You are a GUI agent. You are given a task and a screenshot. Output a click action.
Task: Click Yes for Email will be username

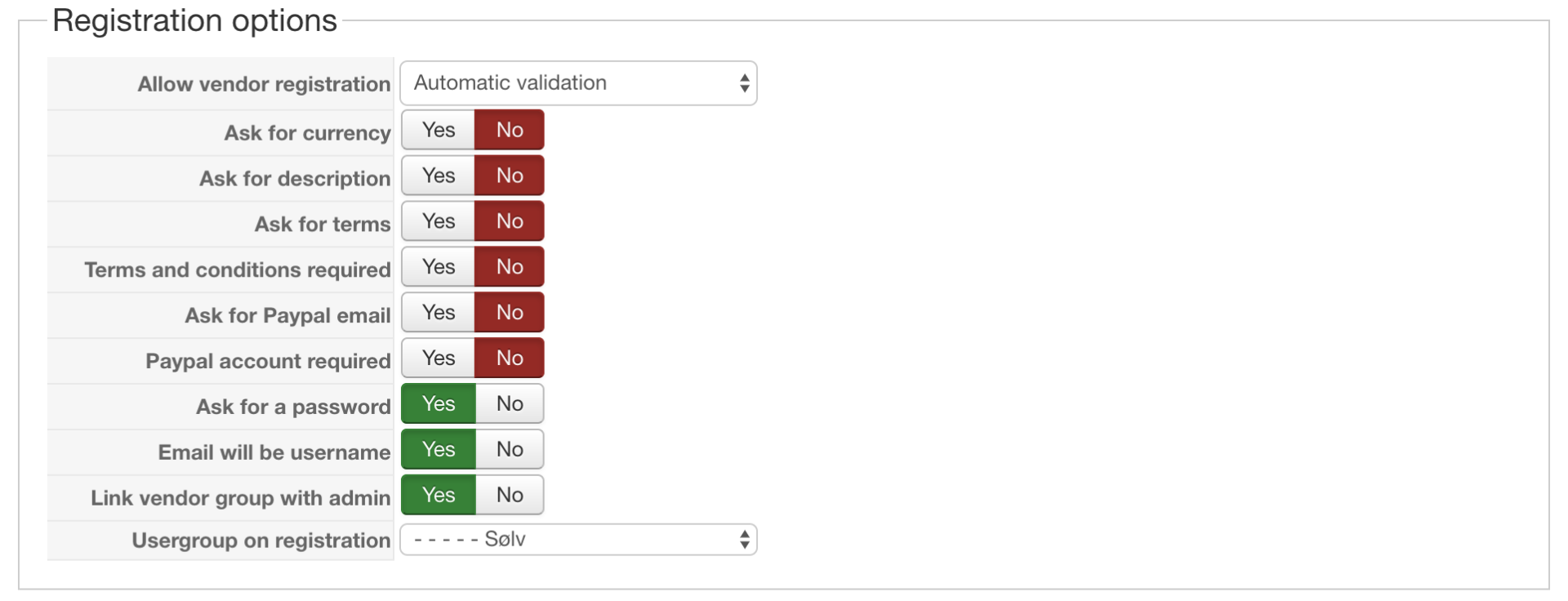pyautogui.click(x=439, y=450)
